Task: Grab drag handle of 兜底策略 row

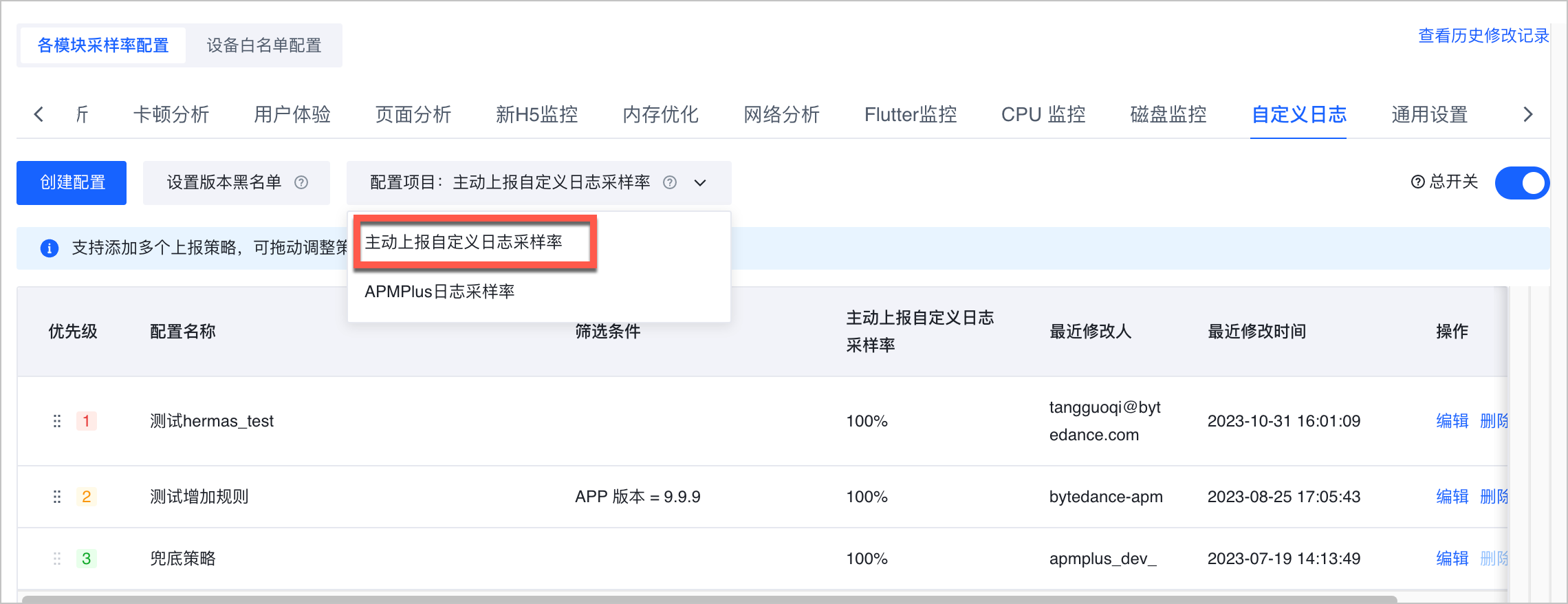Action: [x=57, y=559]
